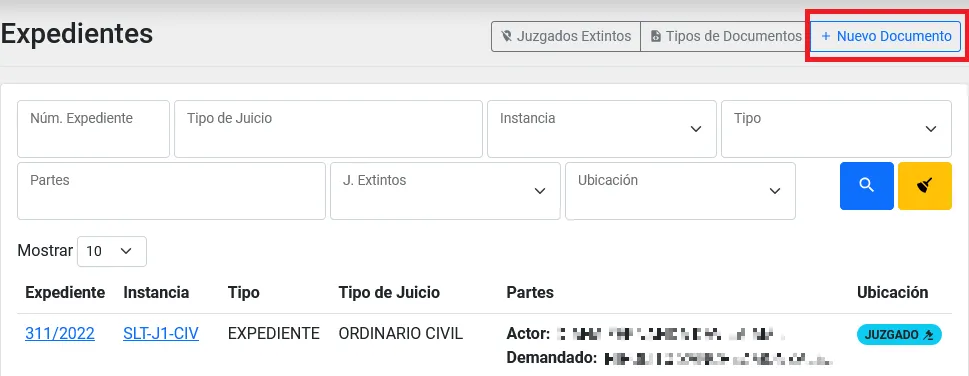Click the Partes column header
969x376 pixels.
pos(530,293)
